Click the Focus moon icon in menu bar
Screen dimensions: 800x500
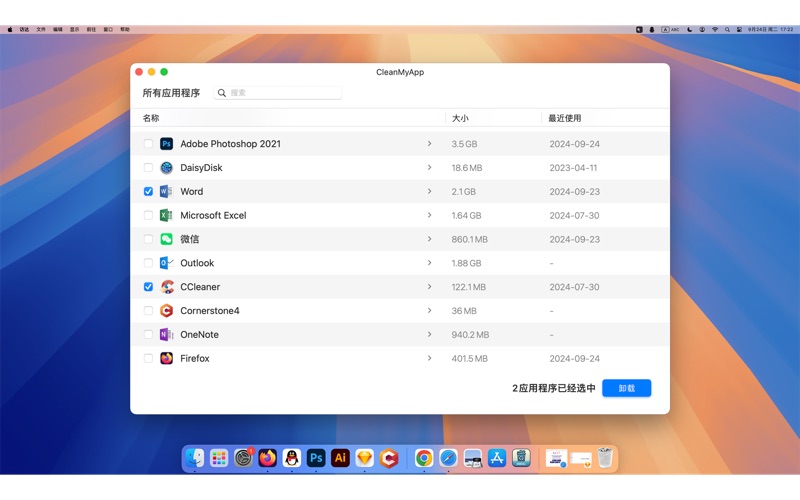pos(690,30)
